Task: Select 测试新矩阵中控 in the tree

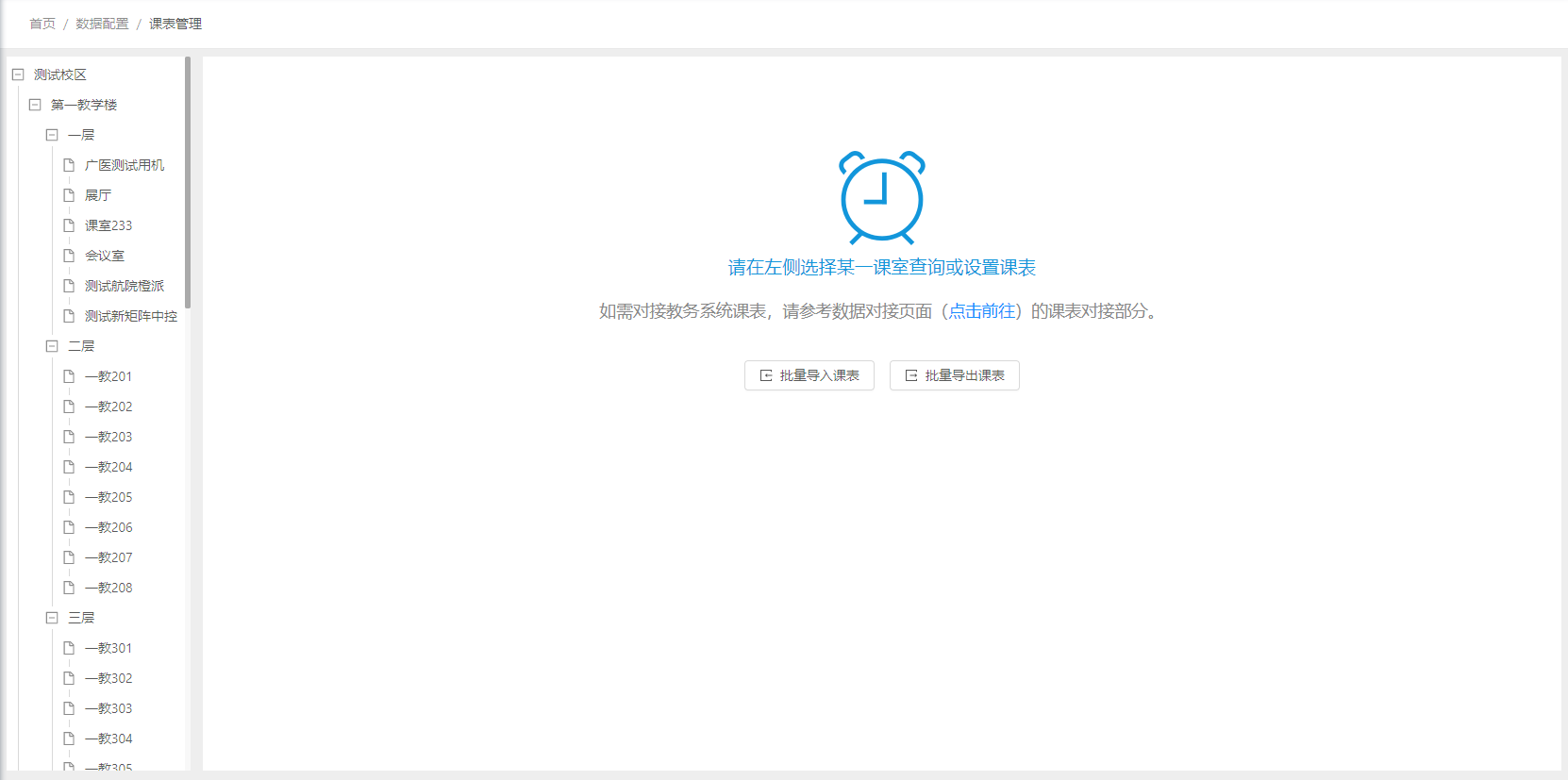Action: (x=131, y=316)
